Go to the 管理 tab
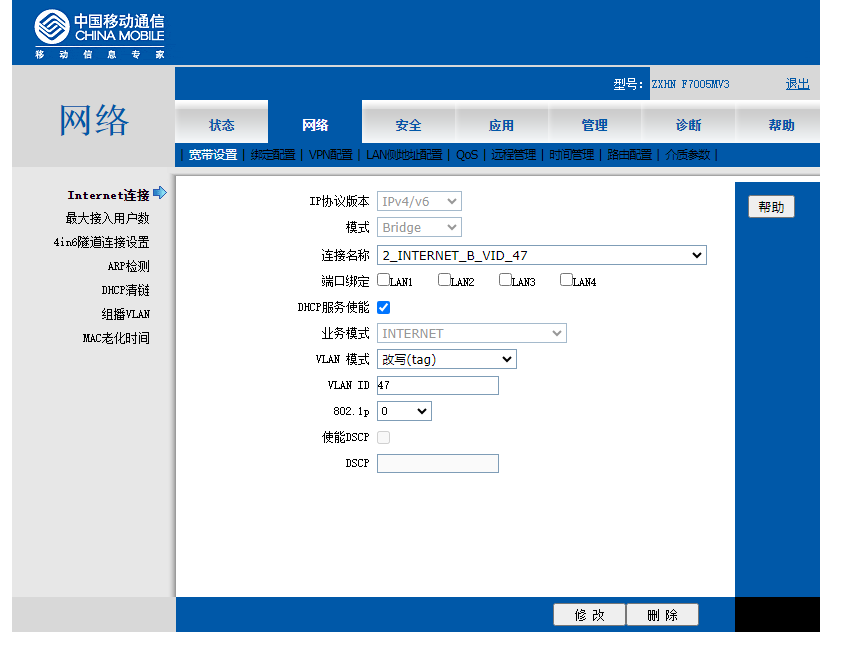Image resolution: width=851 pixels, height=654 pixels. click(594, 125)
